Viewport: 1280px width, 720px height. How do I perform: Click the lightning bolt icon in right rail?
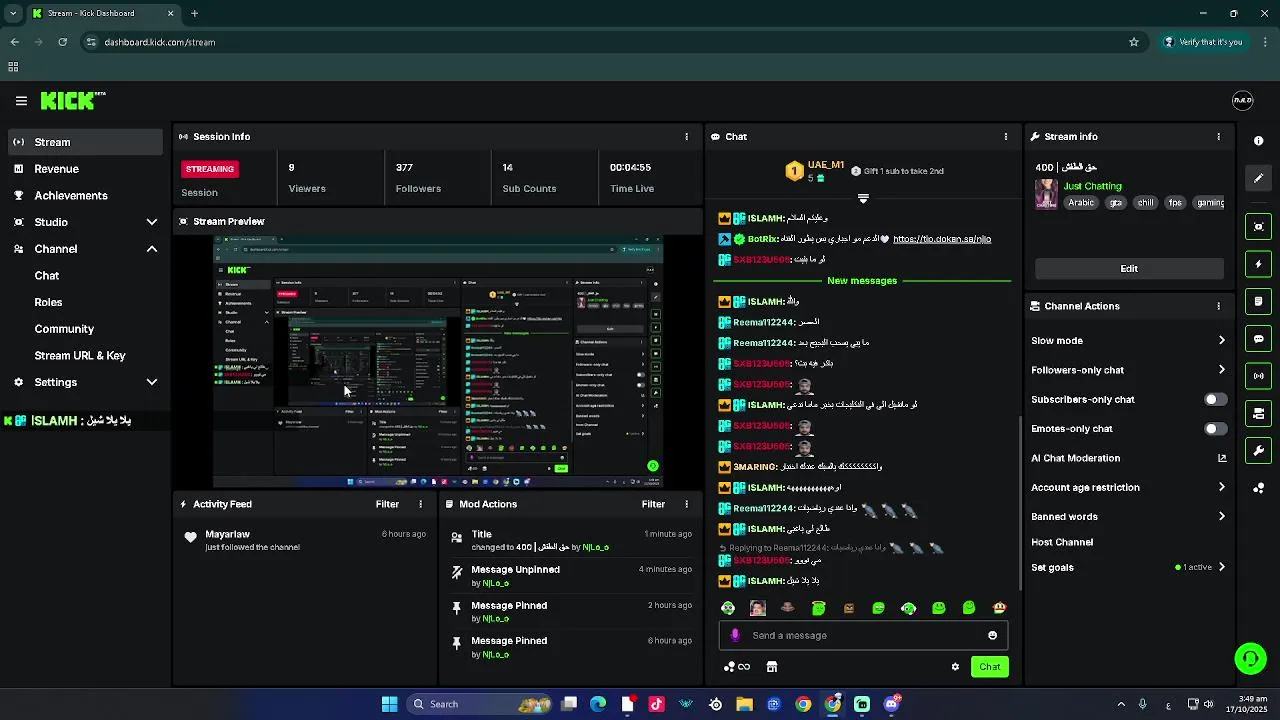(x=1259, y=264)
